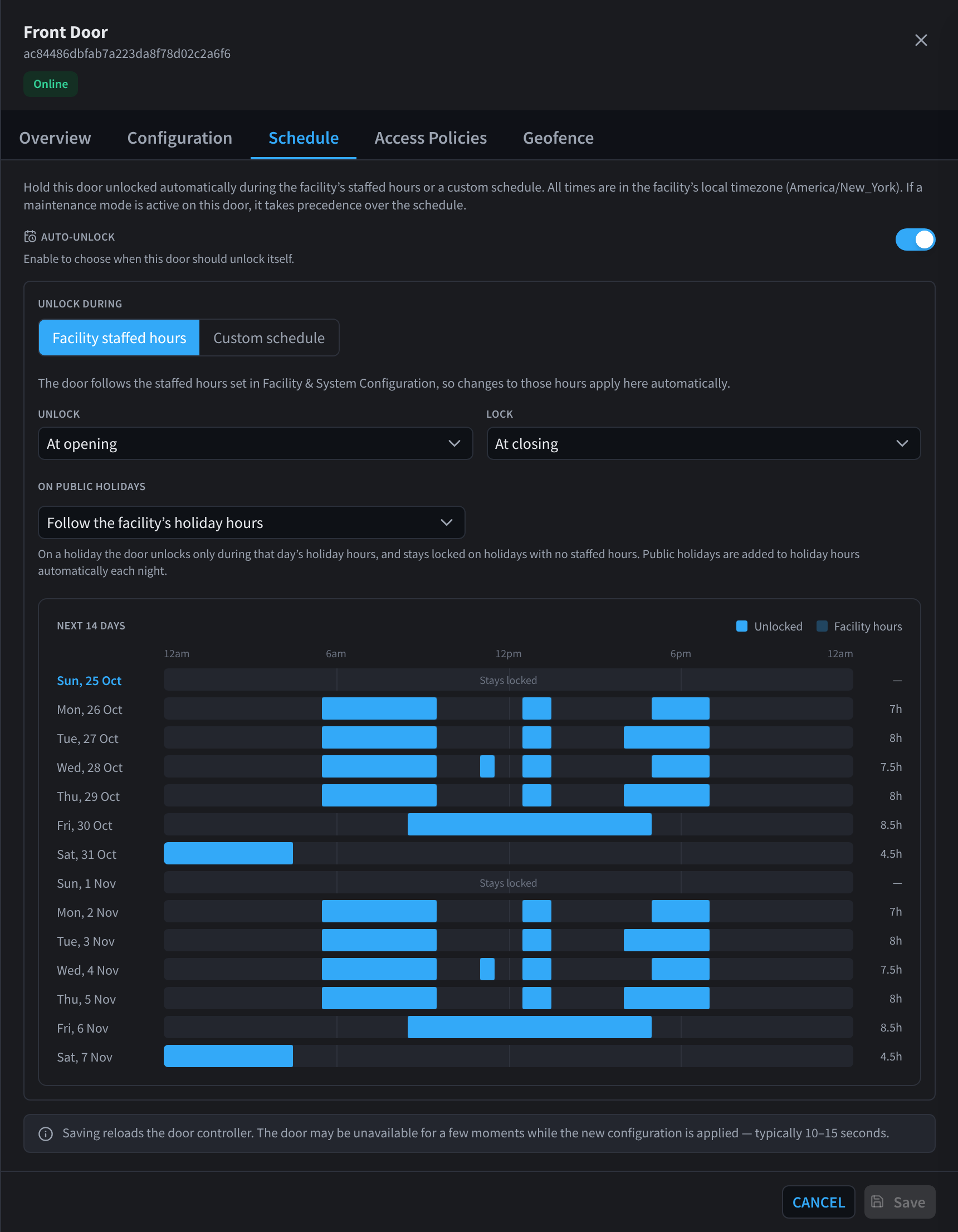Image resolution: width=958 pixels, height=1232 pixels.
Task: Click the 8.5h total for Fri, 30 Oct
Action: pyautogui.click(x=890, y=825)
